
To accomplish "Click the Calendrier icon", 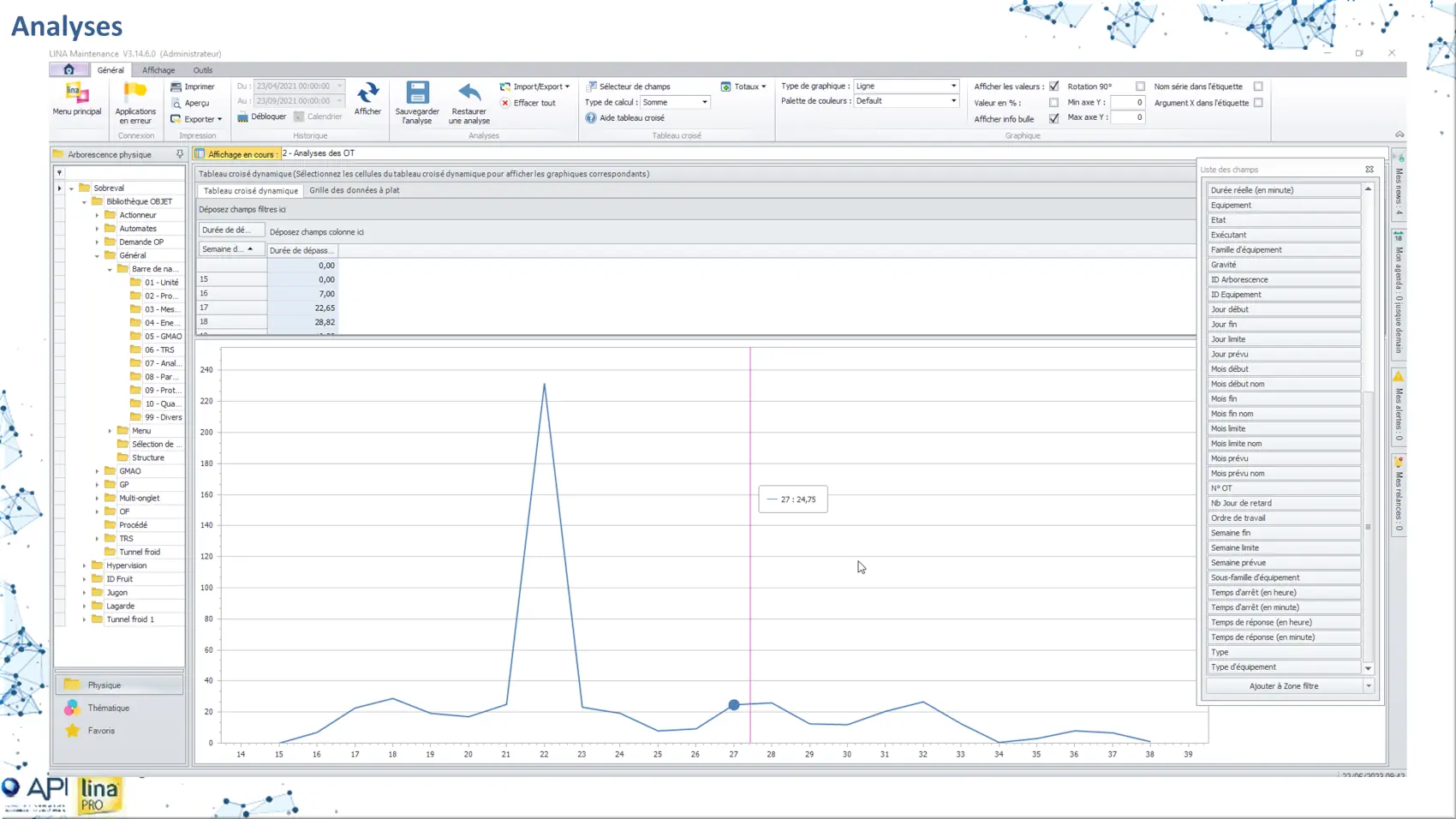I will (x=299, y=117).
